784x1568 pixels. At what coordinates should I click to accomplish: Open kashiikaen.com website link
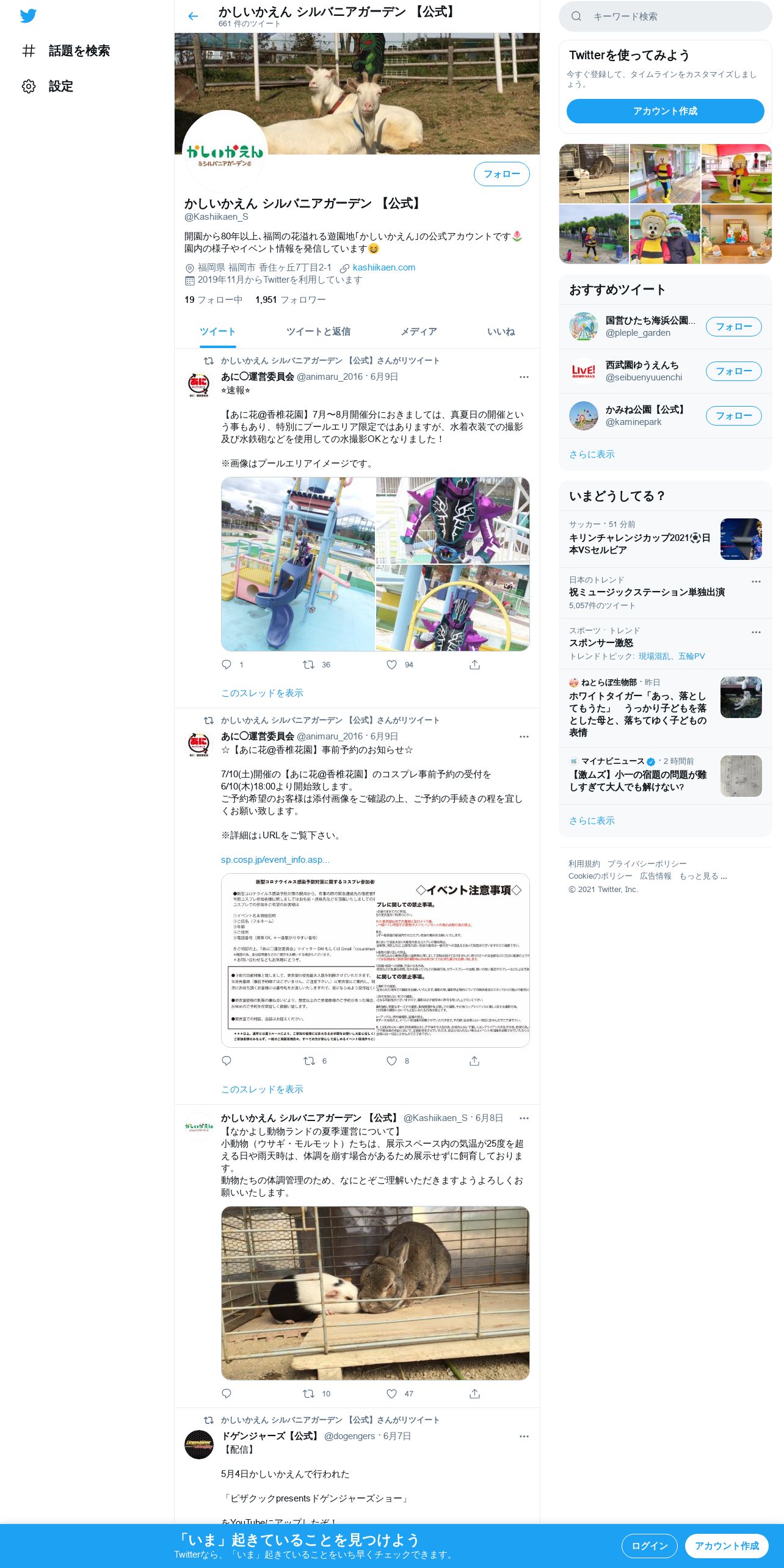pos(384,267)
